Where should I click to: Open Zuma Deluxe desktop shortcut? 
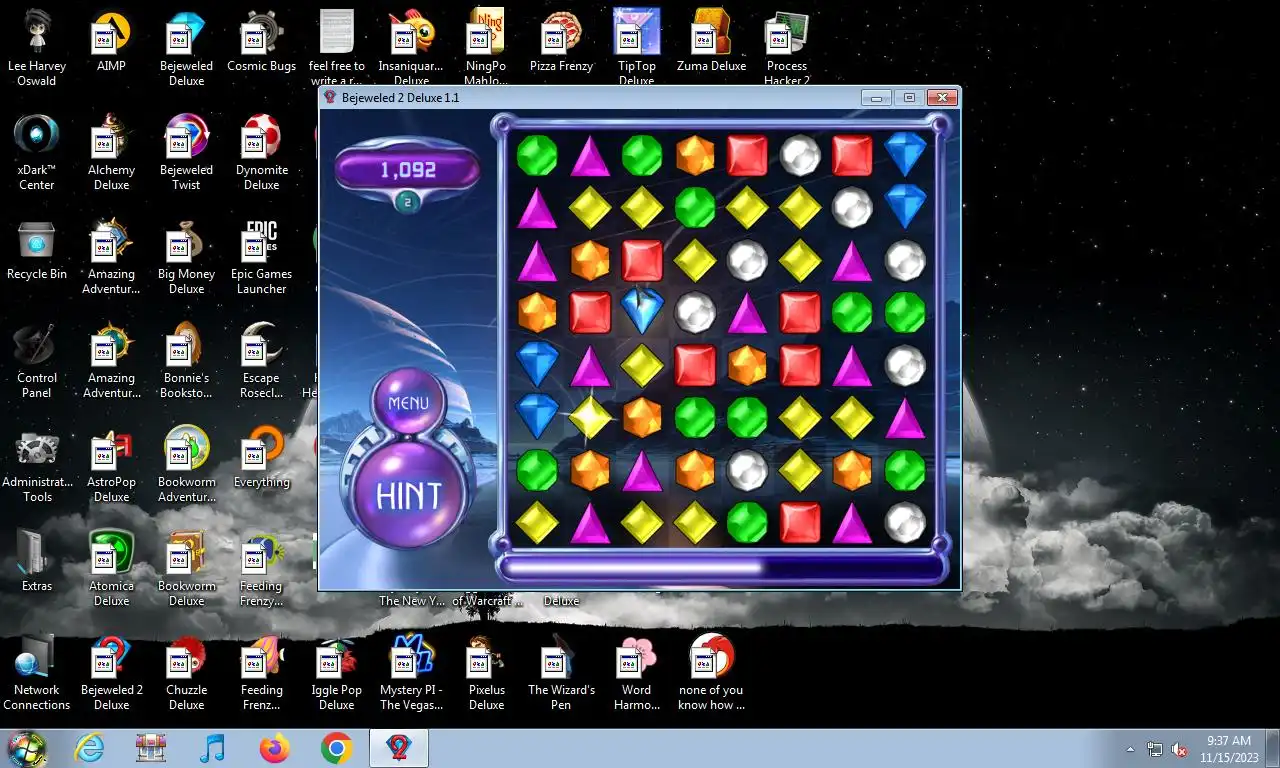(x=711, y=42)
